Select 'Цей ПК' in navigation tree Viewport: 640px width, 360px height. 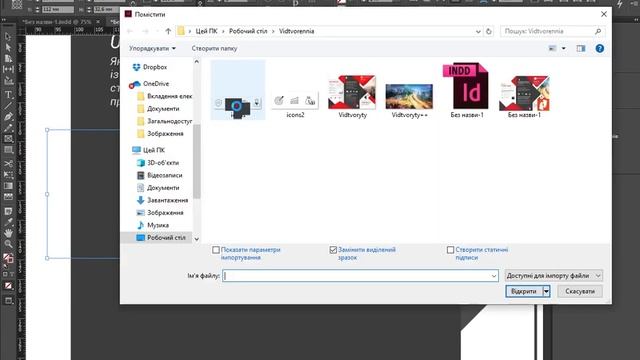point(154,150)
